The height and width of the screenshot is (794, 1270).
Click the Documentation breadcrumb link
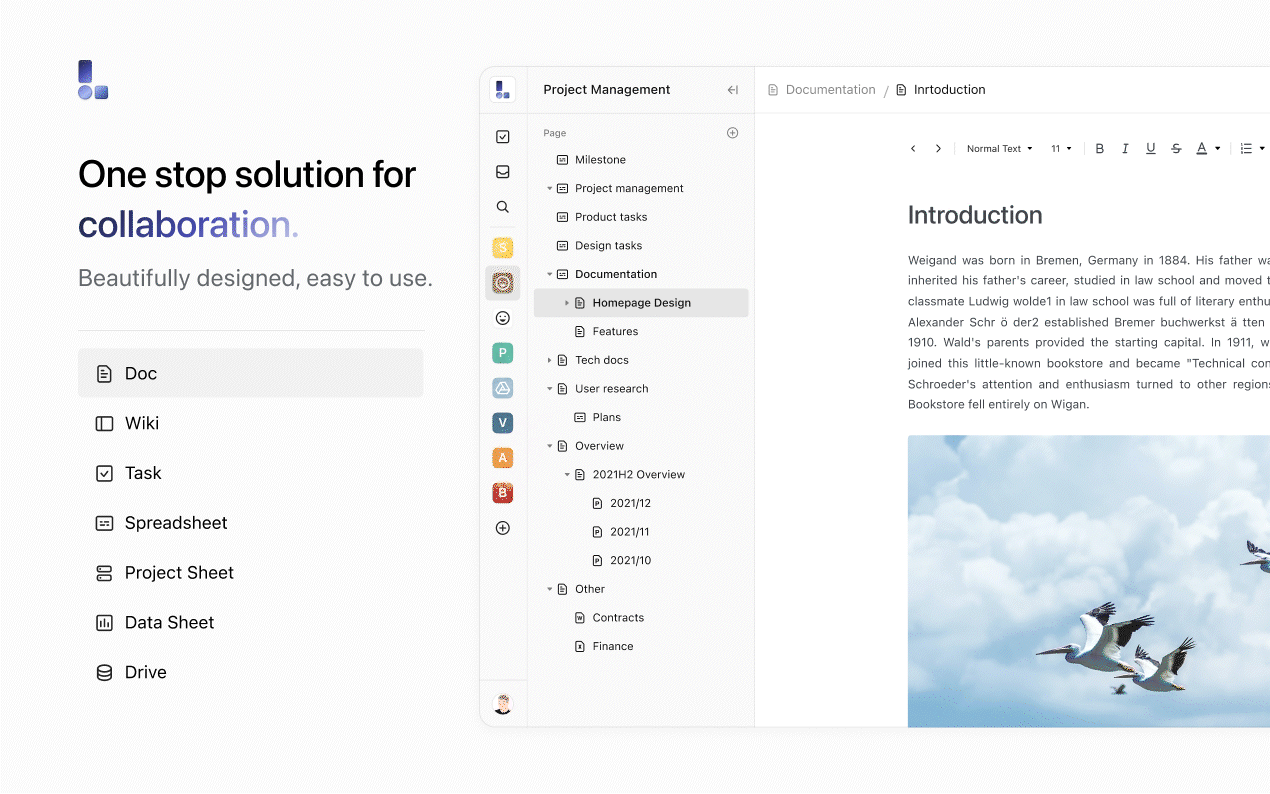point(822,90)
